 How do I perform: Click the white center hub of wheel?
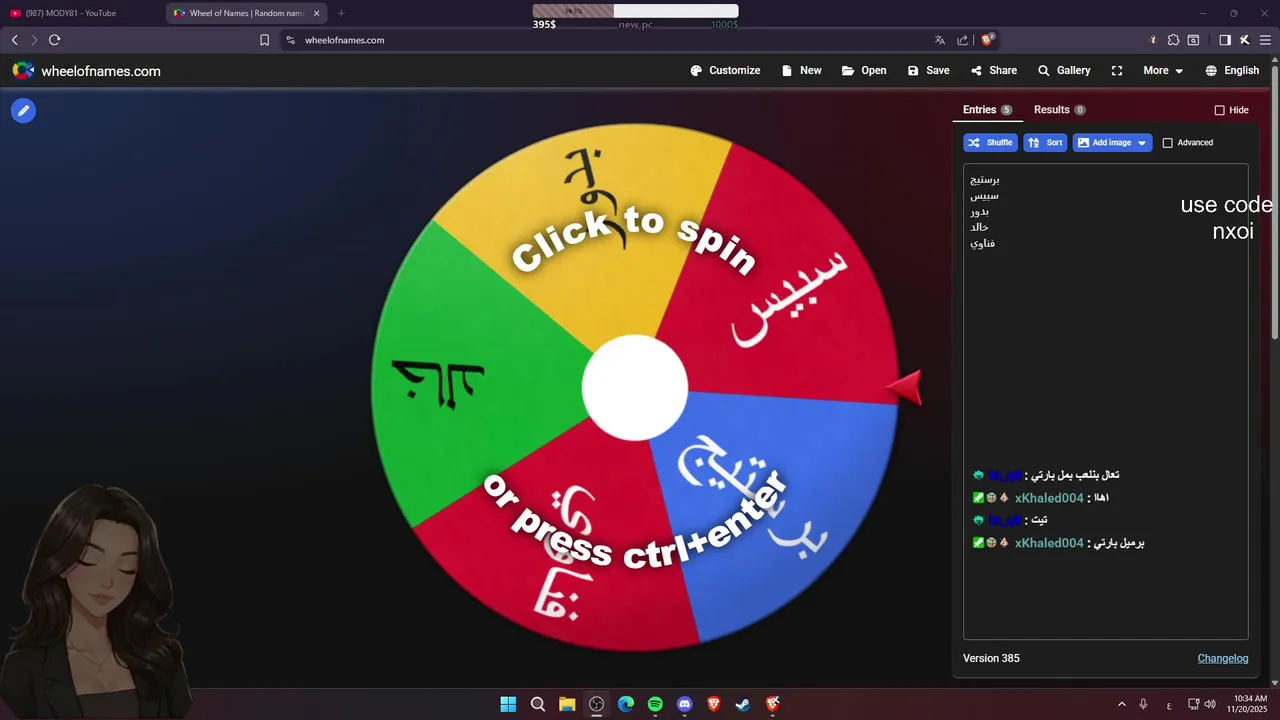(635, 388)
